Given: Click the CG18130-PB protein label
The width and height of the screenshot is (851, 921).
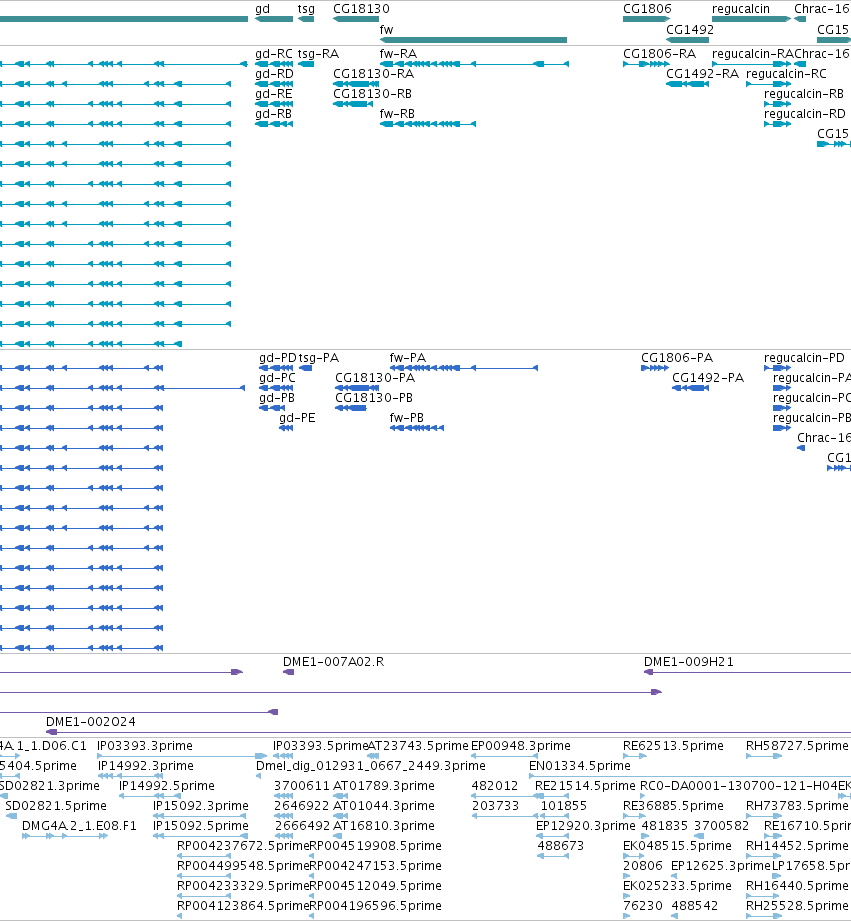Looking at the screenshot, I should coord(374,398).
